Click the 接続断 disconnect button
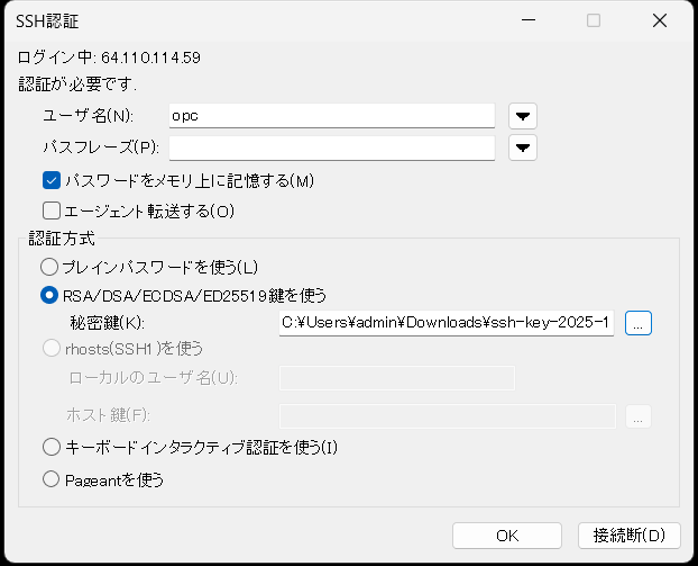698x566 pixels. click(x=629, y=535)
